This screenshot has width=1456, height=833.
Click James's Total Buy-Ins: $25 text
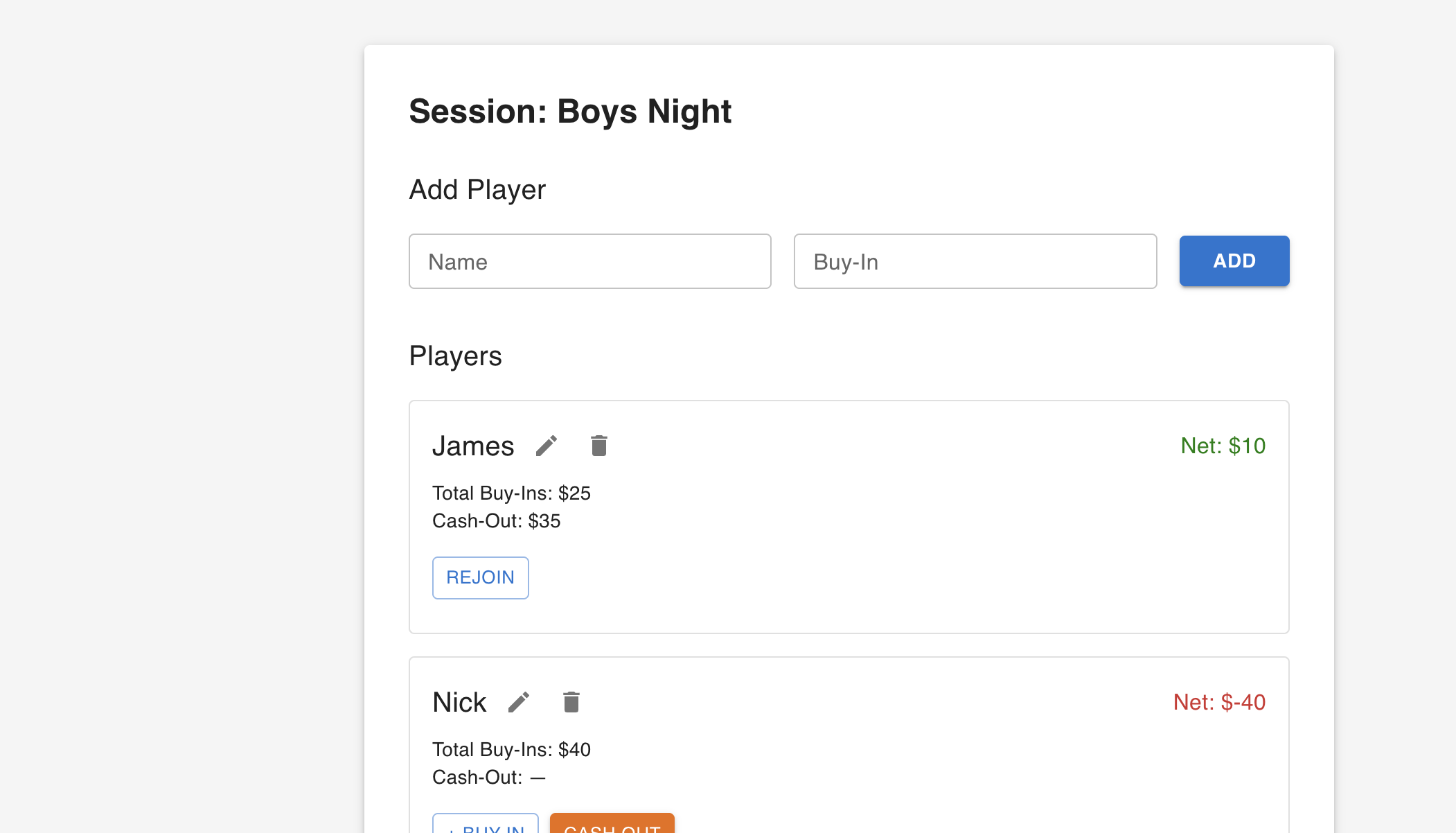pos(511,493)
